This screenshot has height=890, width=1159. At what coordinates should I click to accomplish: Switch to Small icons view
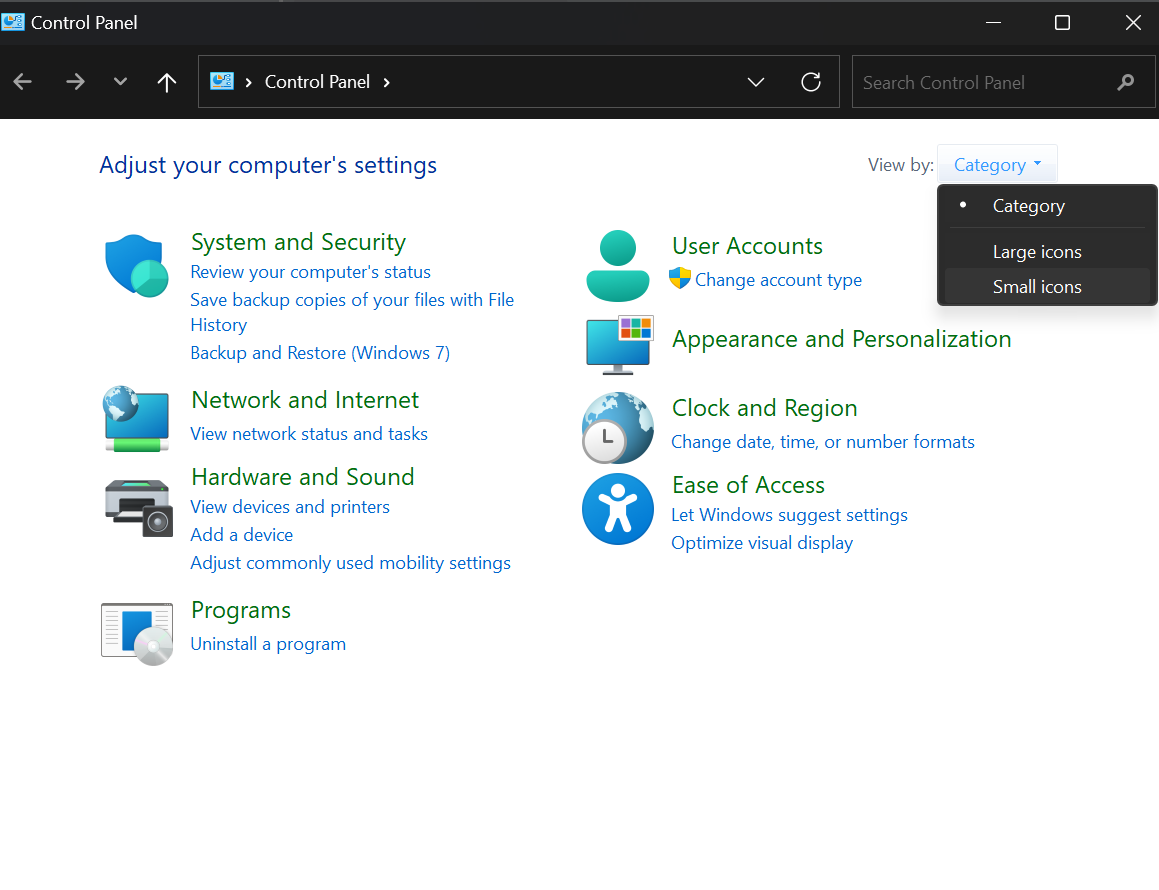point(1036,287)
